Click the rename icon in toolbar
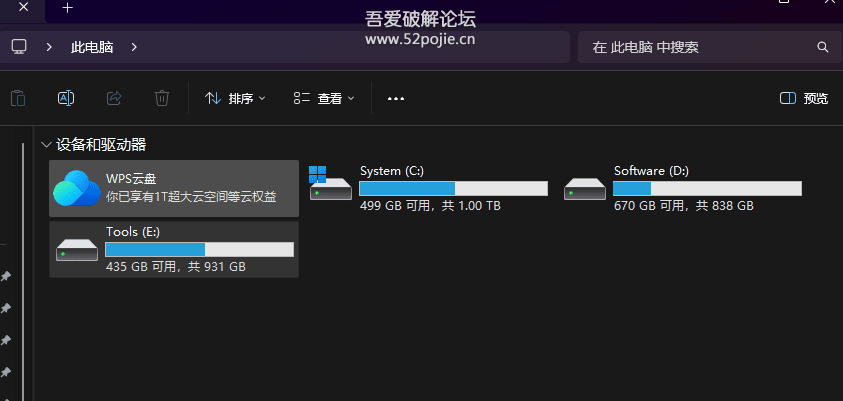This screenshot has width=843, height=401. (66, 98)
